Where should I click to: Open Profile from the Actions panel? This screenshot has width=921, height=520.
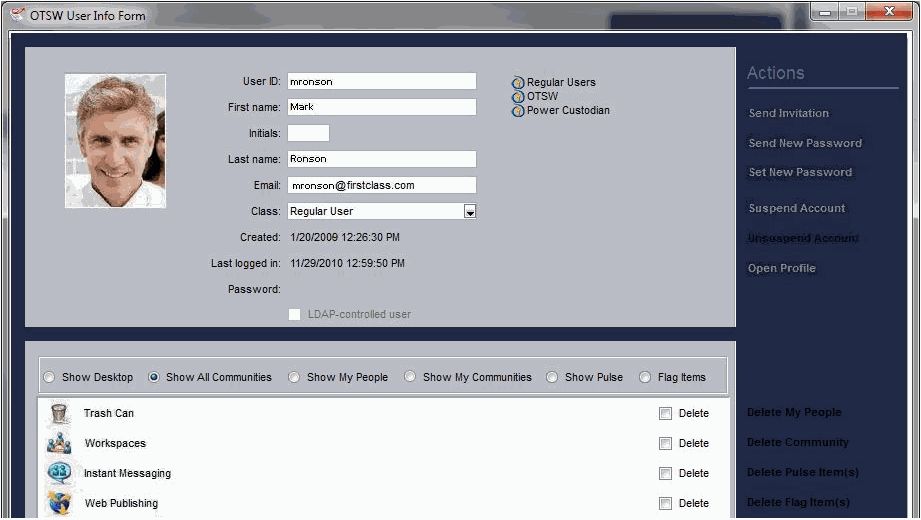pyautogui.click(x=781, y=269)
